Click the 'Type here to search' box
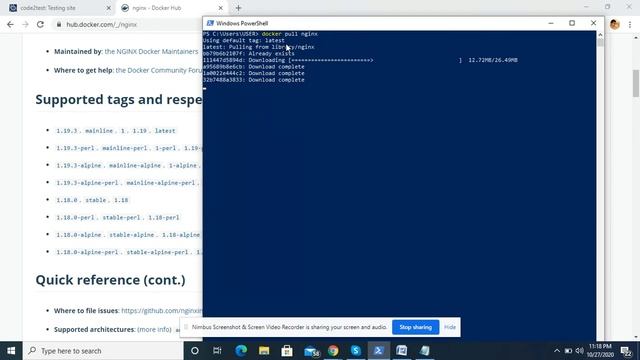 (103, 351)
